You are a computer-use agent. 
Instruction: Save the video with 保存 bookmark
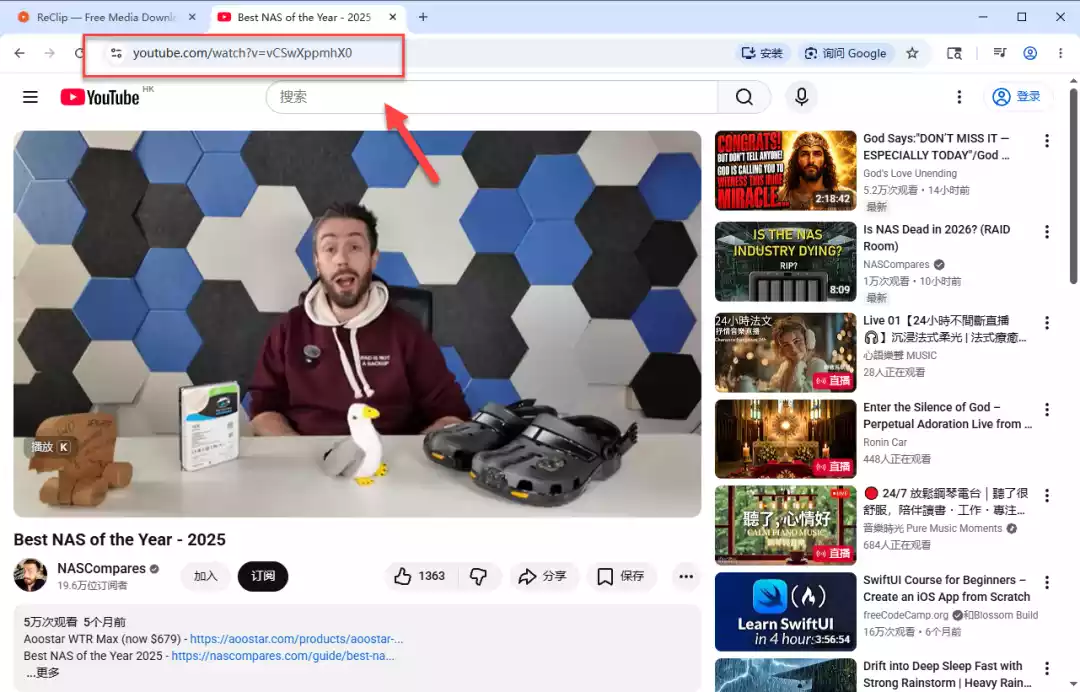(621, 576)
